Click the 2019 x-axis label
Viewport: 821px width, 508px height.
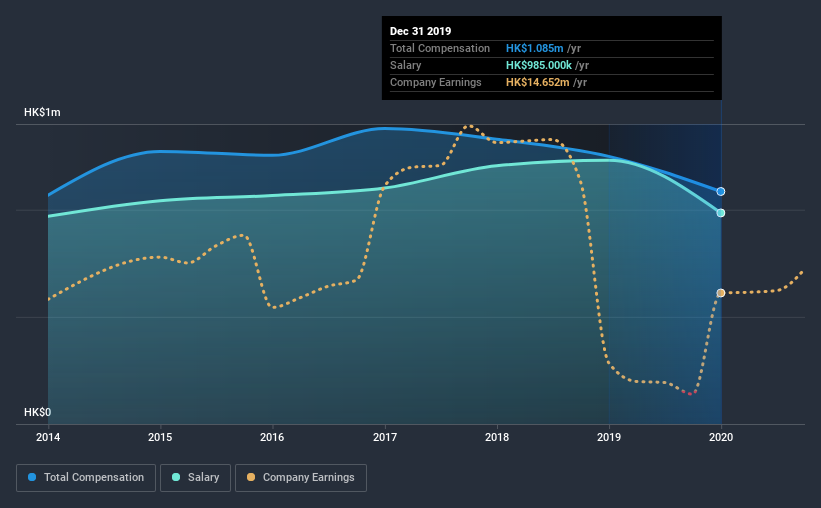609,437
